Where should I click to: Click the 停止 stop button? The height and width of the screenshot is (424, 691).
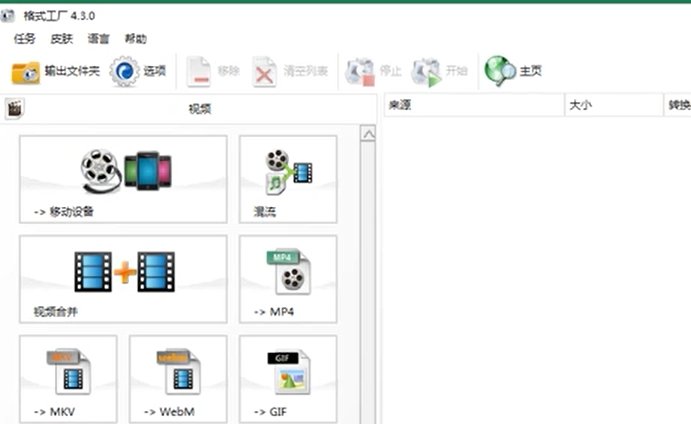click(x=373, y=71)
